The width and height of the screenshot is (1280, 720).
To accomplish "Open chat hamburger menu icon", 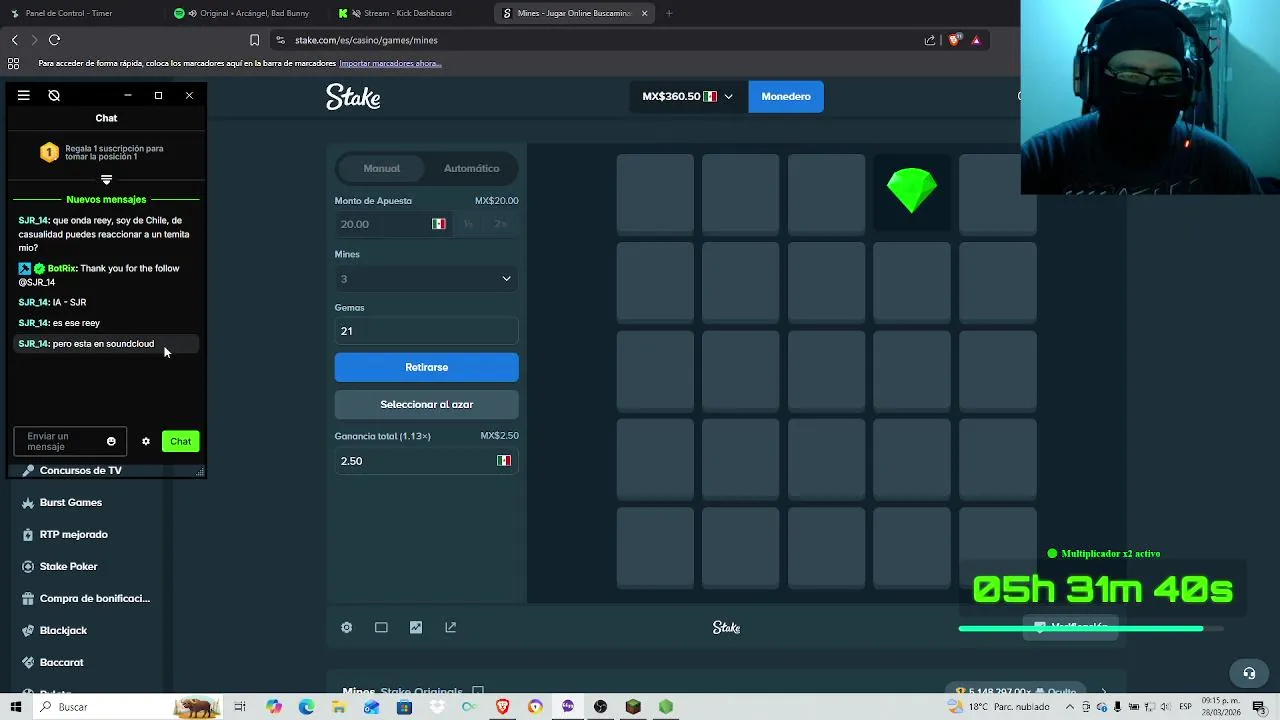I will 24,95.
